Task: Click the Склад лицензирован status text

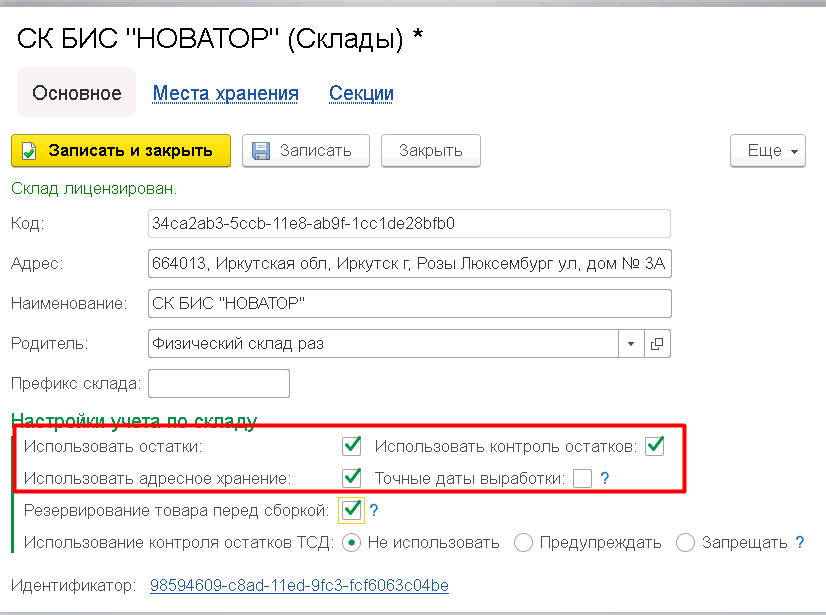Action: [94, 189]
